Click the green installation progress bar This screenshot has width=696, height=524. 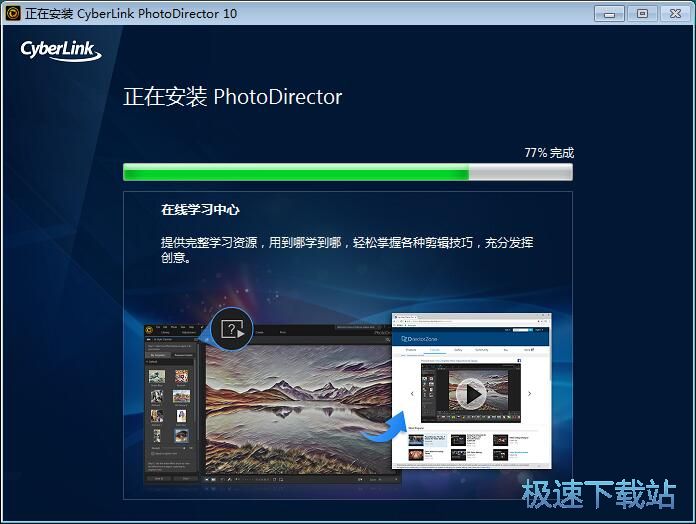348,172
